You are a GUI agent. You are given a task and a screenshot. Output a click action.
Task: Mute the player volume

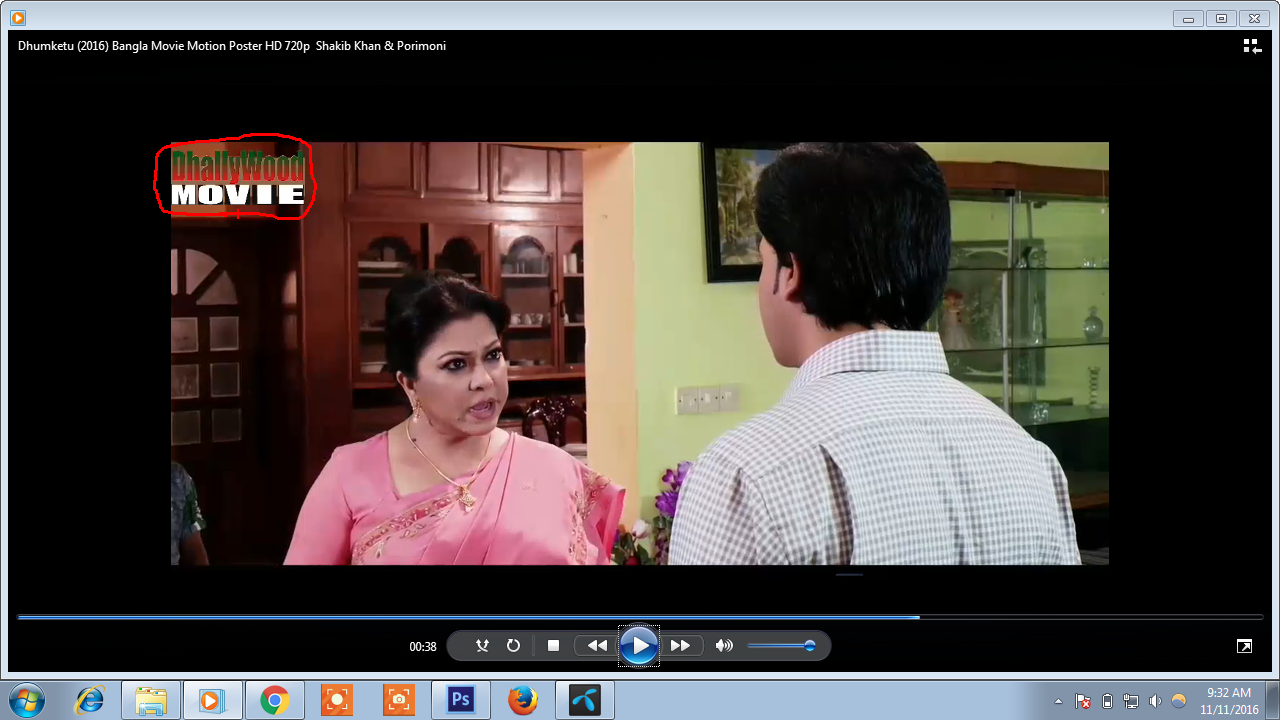[x=724, y=646]
